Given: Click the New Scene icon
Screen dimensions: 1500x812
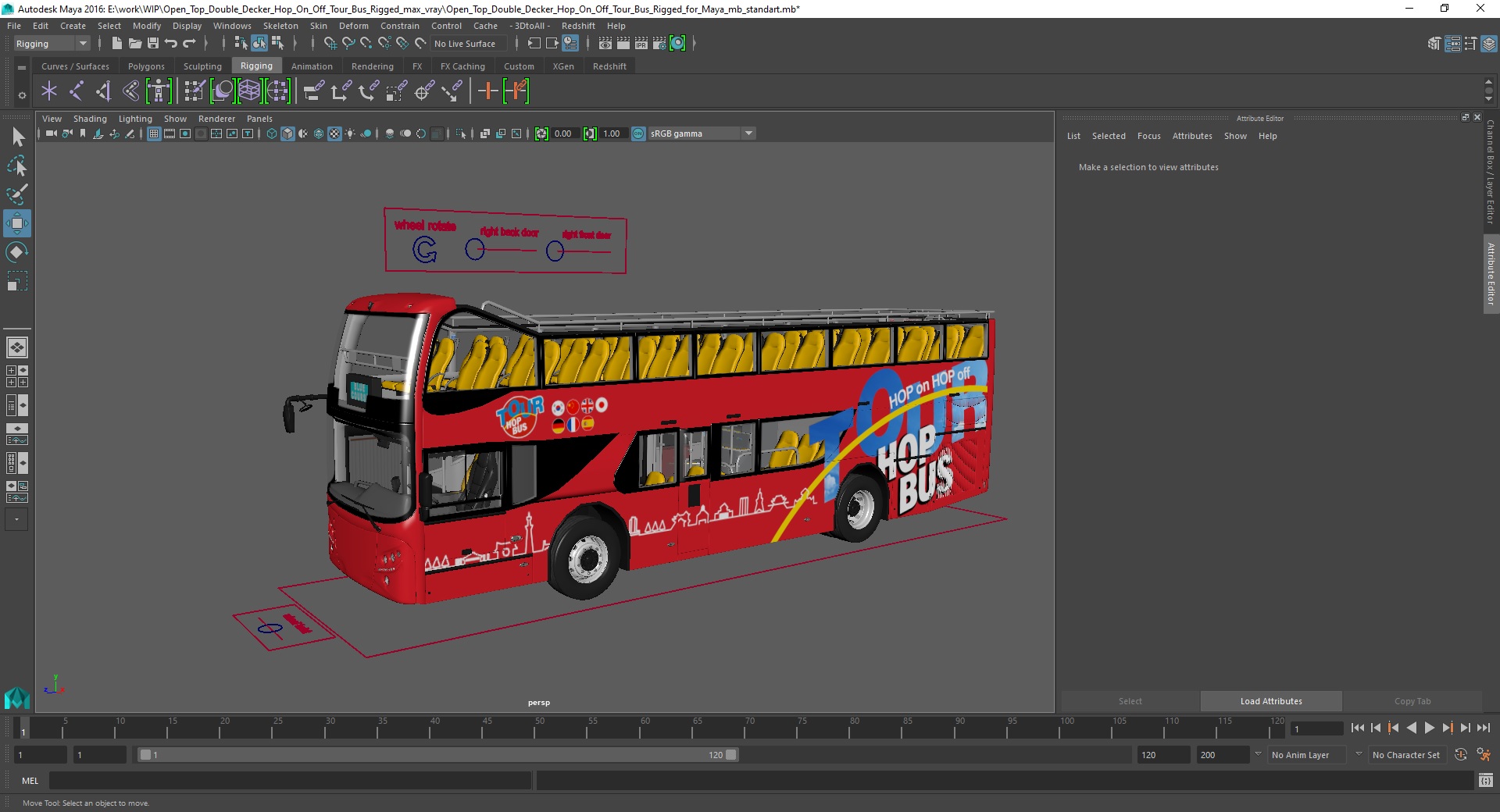Looking at the screenshot, I should click(x=116, y=44).
